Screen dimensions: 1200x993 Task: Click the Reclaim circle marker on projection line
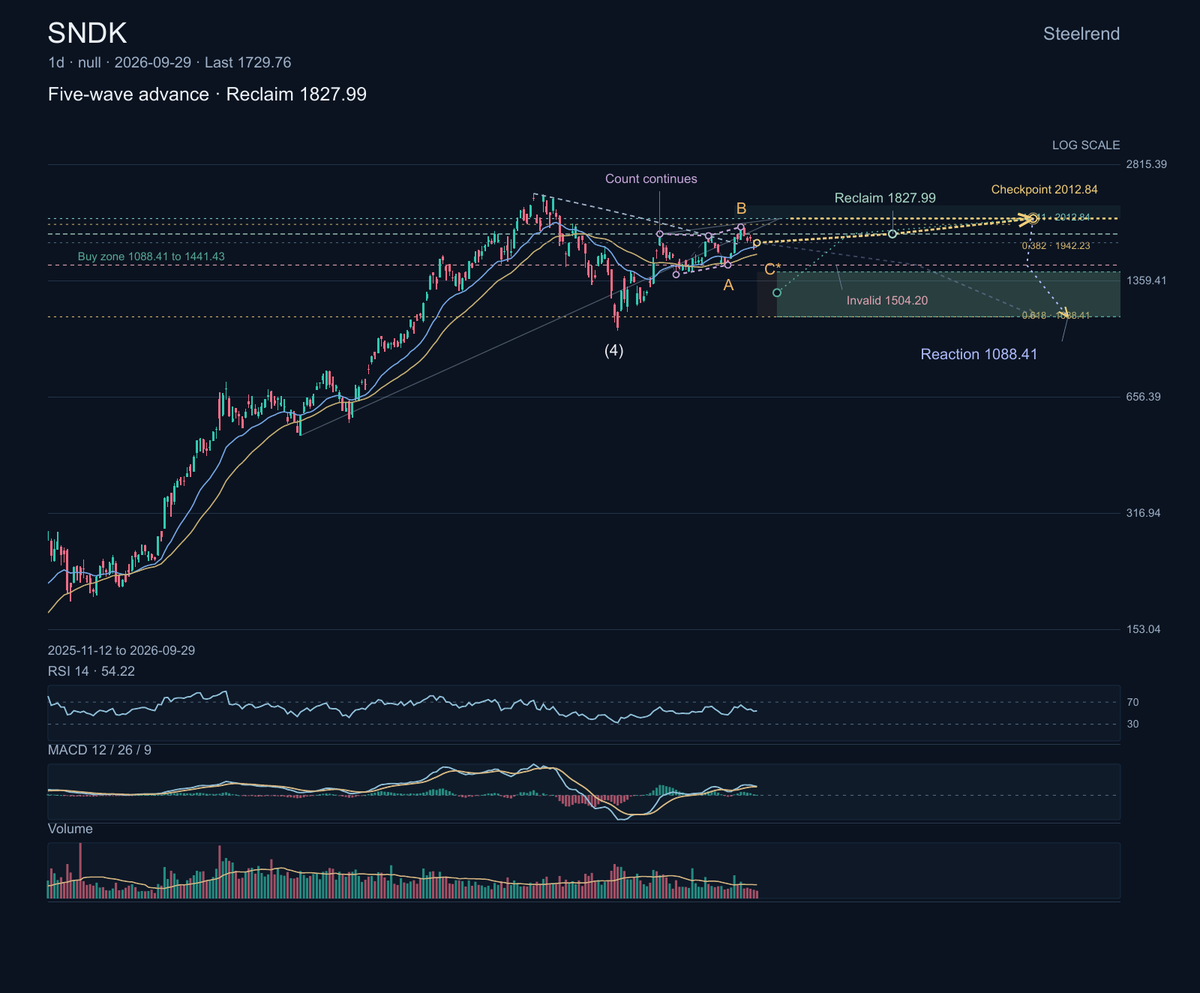[892, 234]
